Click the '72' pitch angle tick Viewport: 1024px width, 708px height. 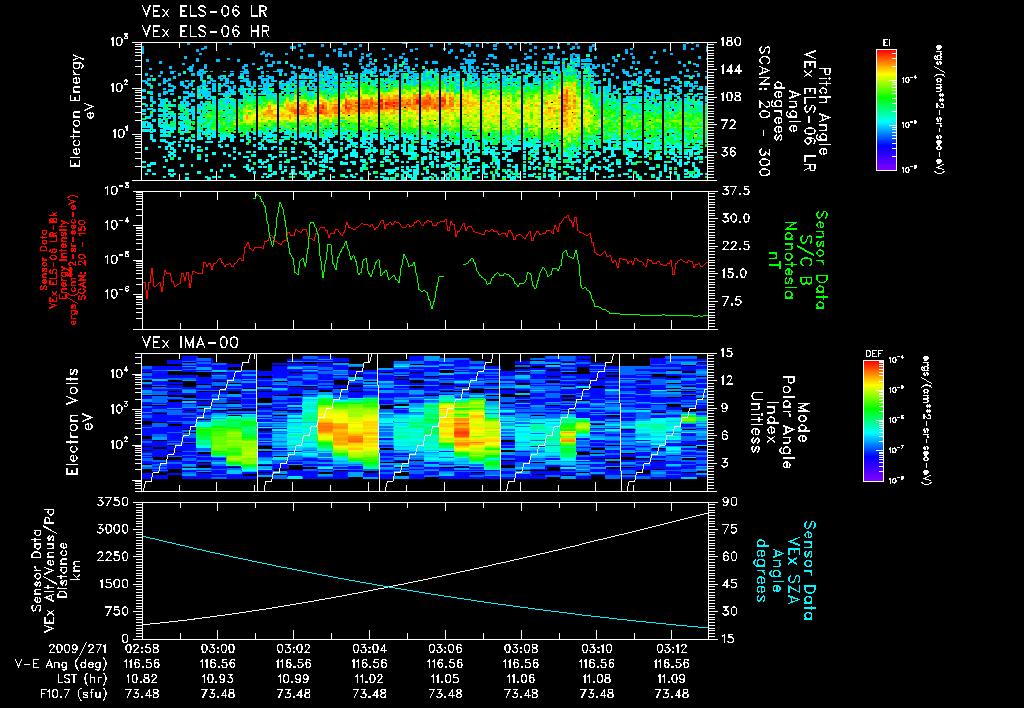click(x=728, y=124)
